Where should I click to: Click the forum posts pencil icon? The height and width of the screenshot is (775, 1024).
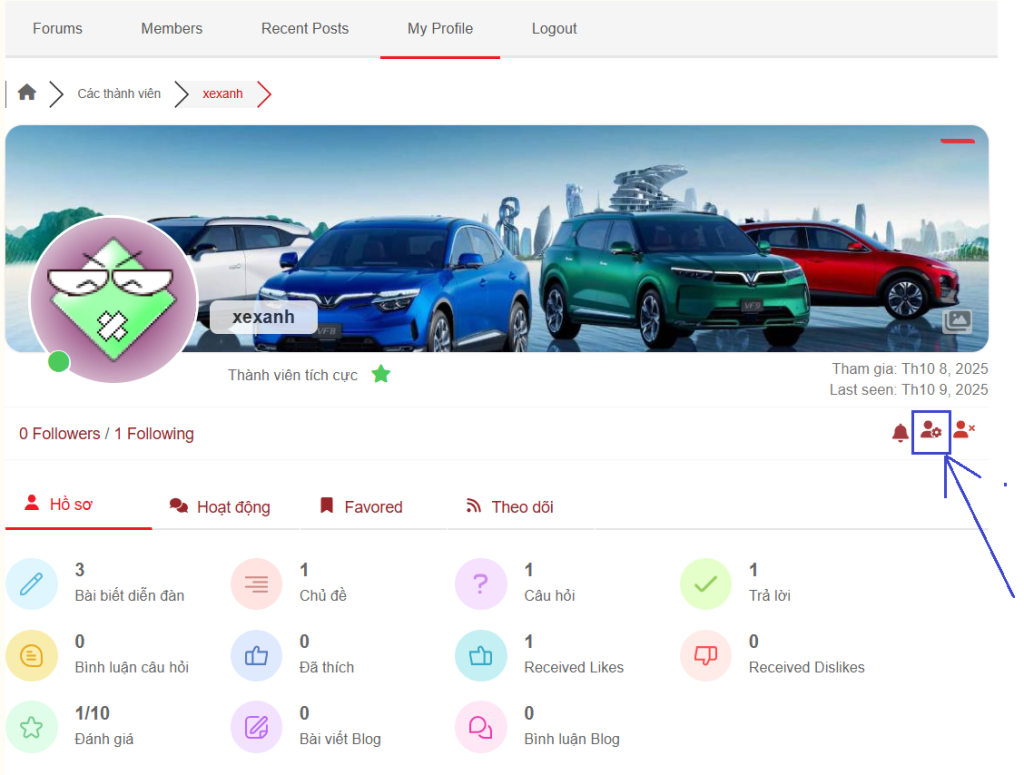(31, 584)
